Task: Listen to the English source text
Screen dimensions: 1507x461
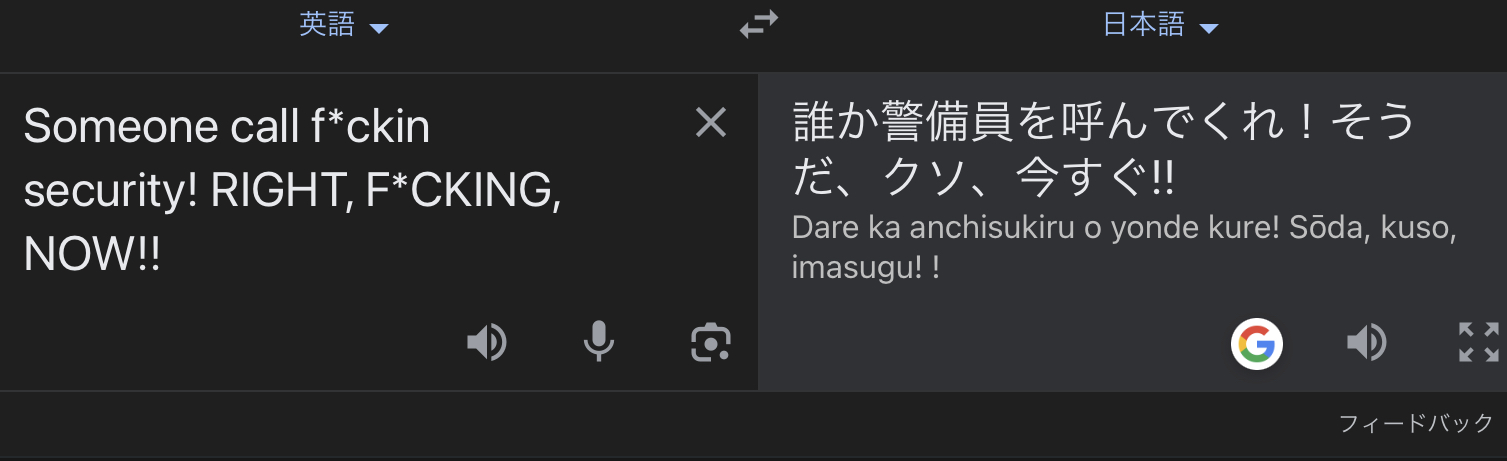Action: pos(487,343)
